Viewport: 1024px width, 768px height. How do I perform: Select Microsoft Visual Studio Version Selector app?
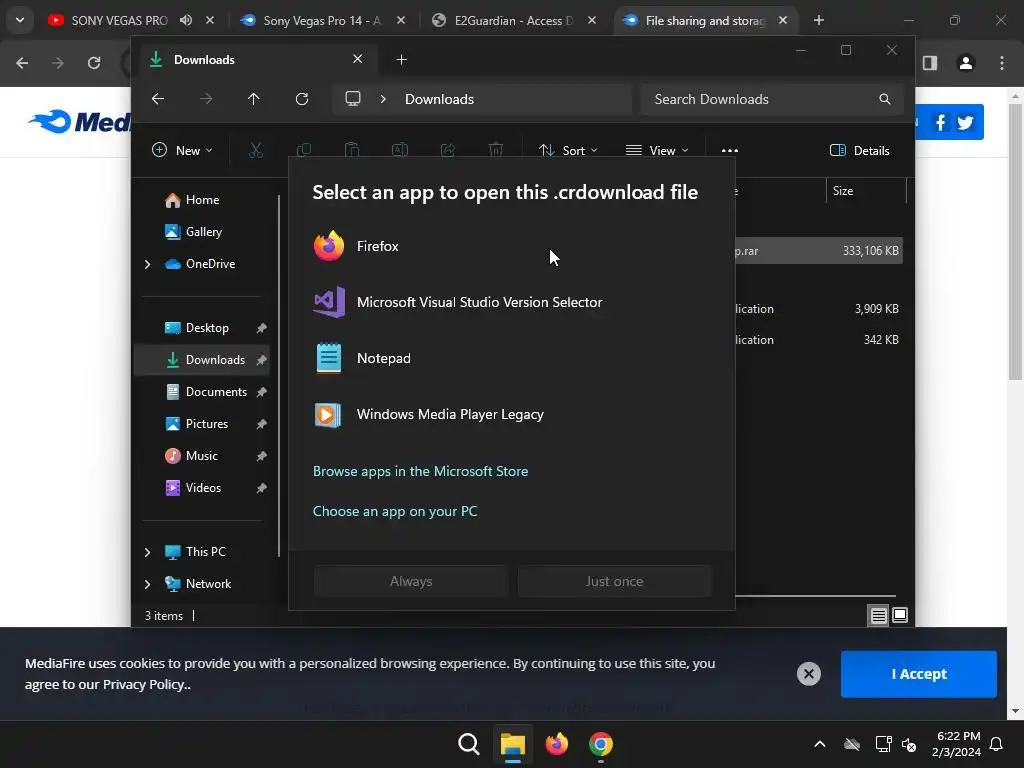511,302
